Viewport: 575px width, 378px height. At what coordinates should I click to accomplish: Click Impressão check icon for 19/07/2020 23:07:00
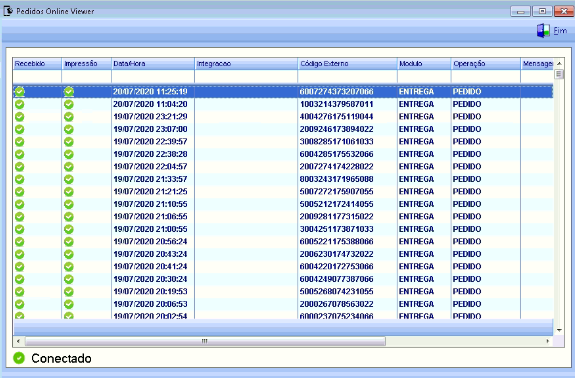tap(69, 129)
